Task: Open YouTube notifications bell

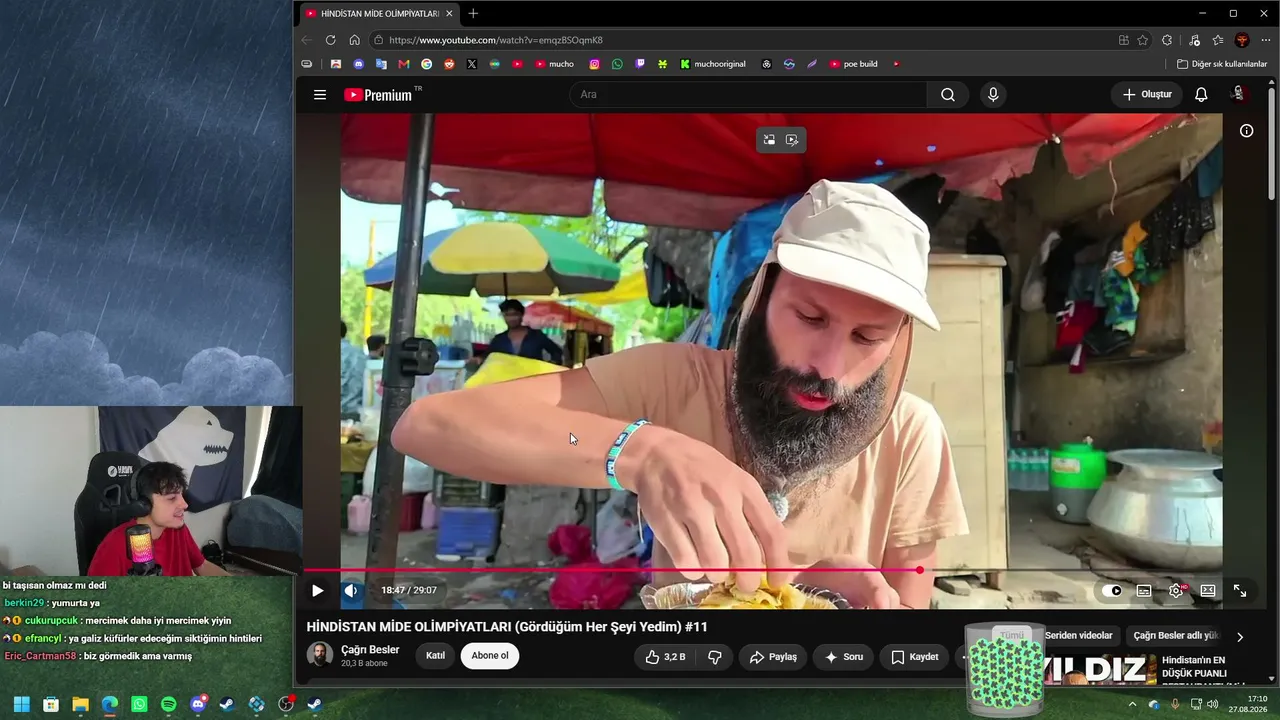Action: point(1201,95)
